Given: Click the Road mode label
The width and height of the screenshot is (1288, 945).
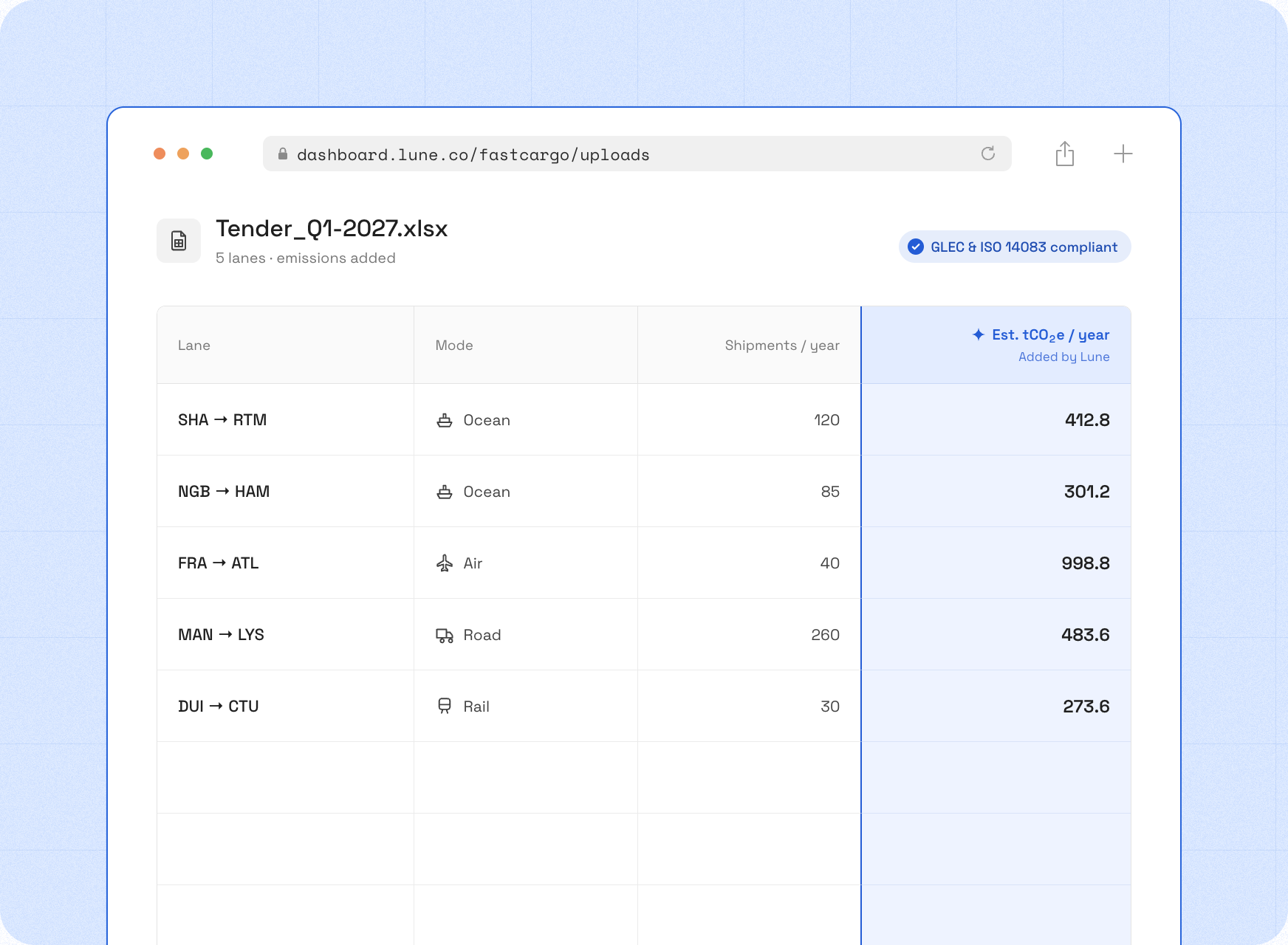Looking at the screenshot, I should click(482, 635).
